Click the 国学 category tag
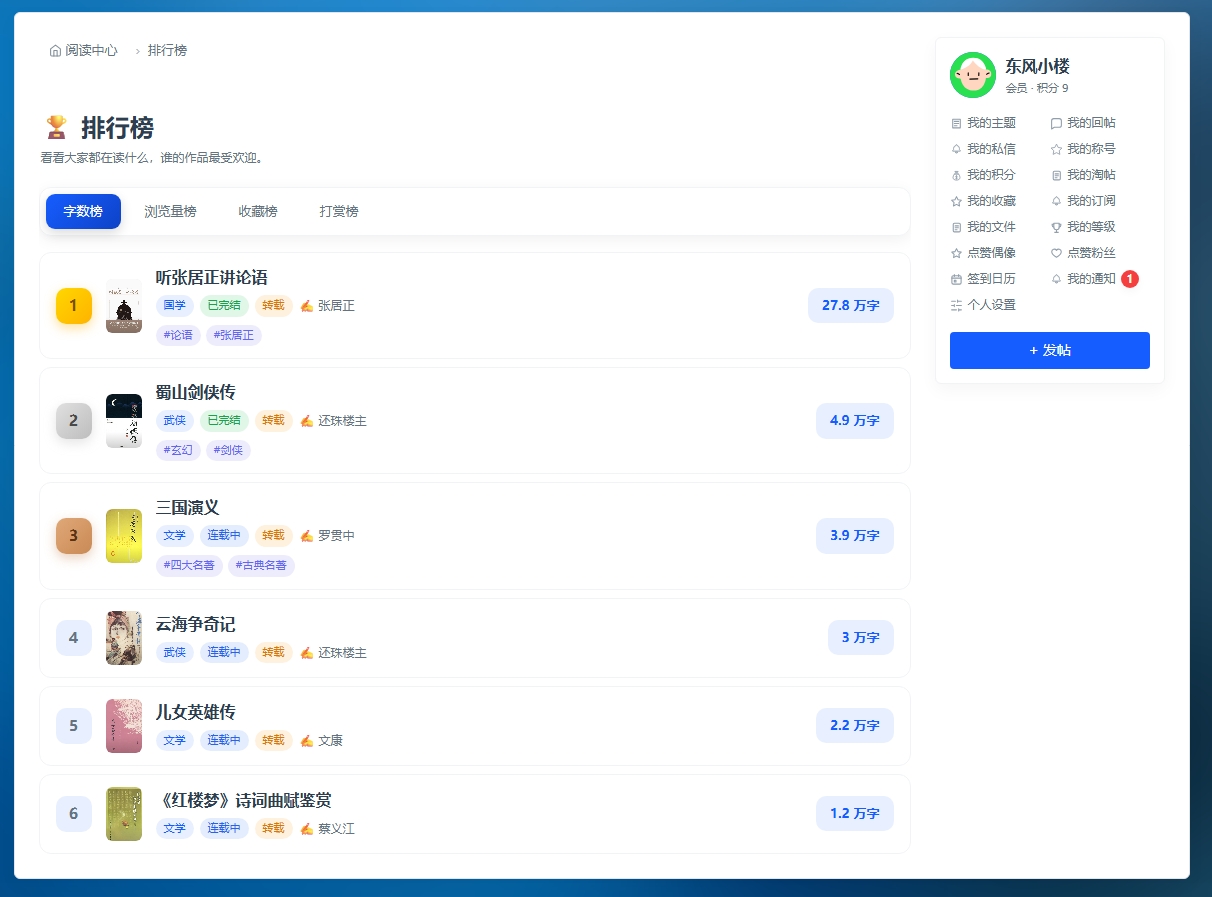1212x897 pixels. tap(175, 305)
